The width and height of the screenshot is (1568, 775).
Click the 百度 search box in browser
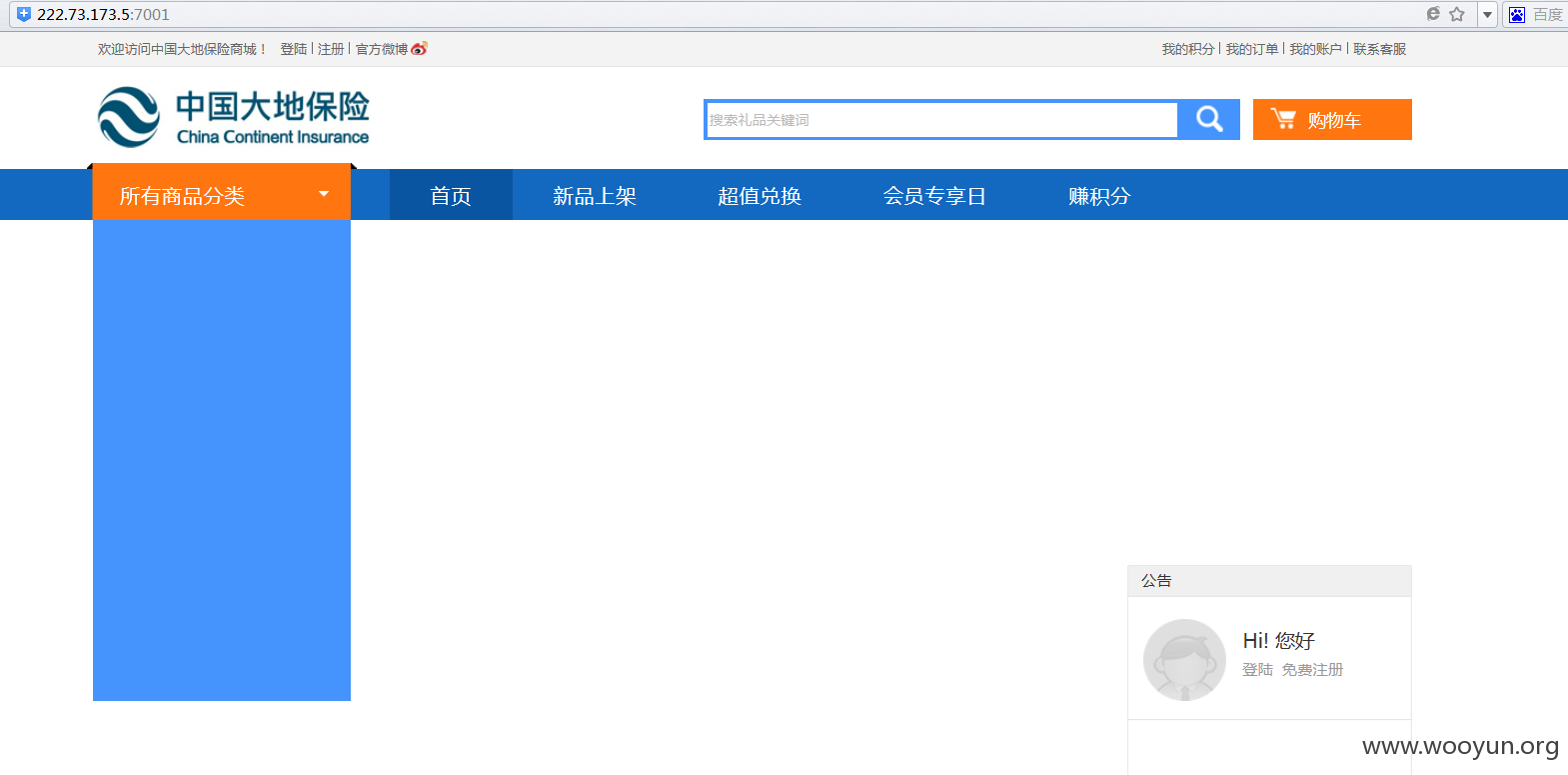(x=1546, y=14)
